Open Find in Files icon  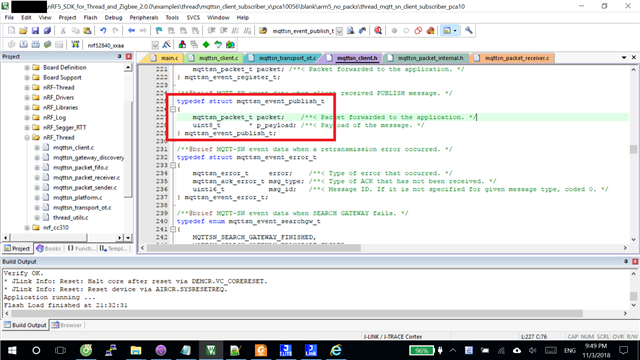[x=263, y=31]
